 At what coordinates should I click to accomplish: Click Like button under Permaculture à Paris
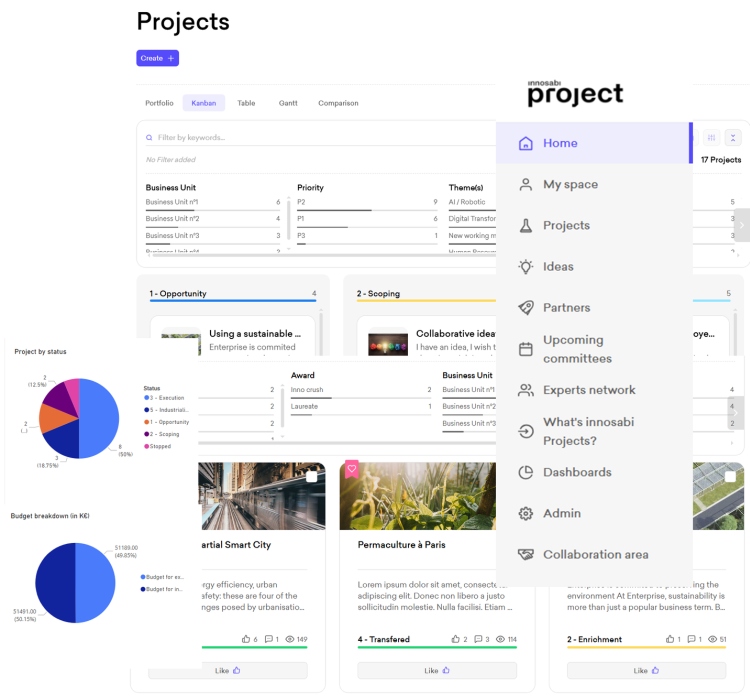coord(431,671)
